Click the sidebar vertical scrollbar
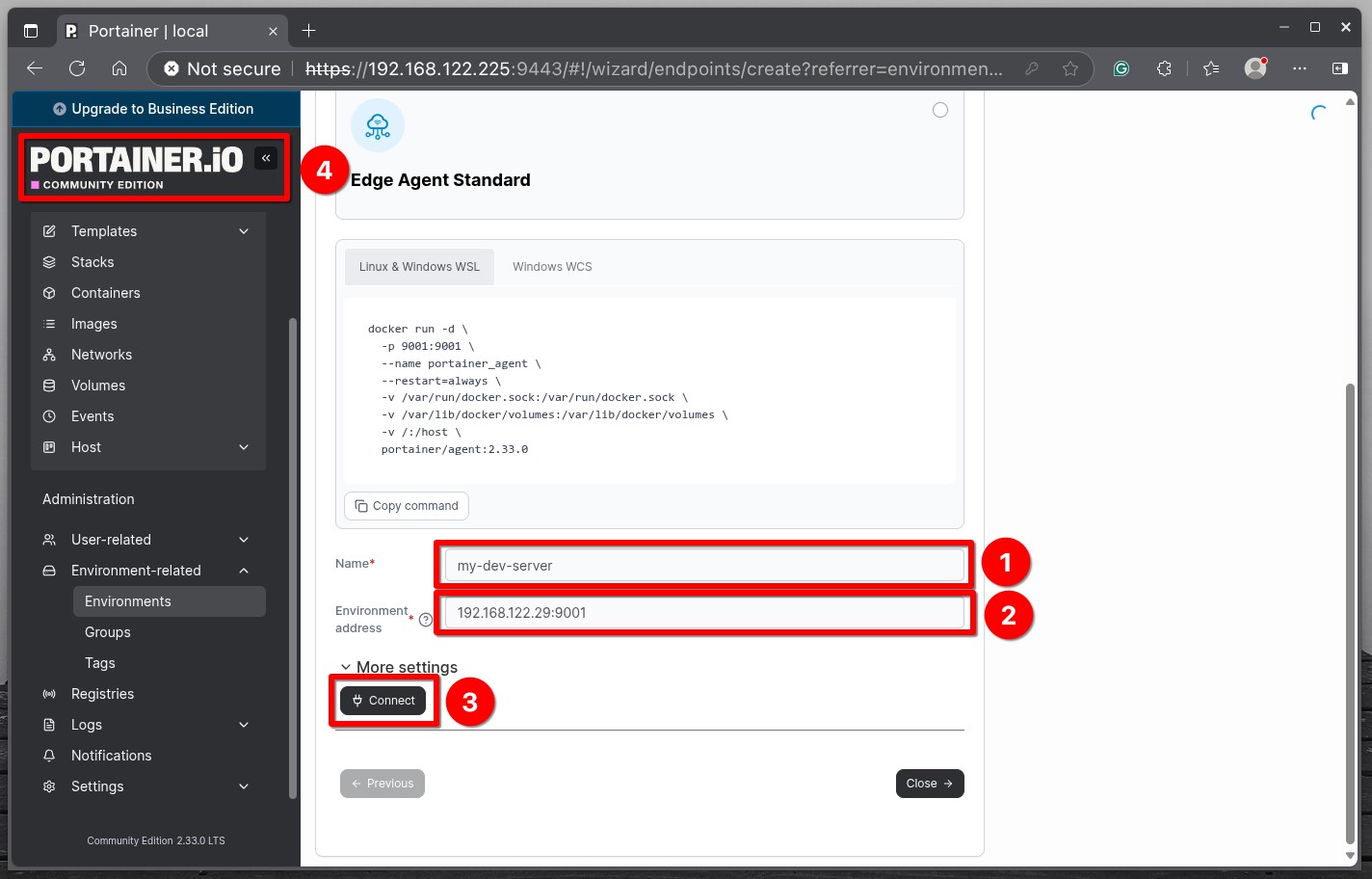 (x=293, y=559)
